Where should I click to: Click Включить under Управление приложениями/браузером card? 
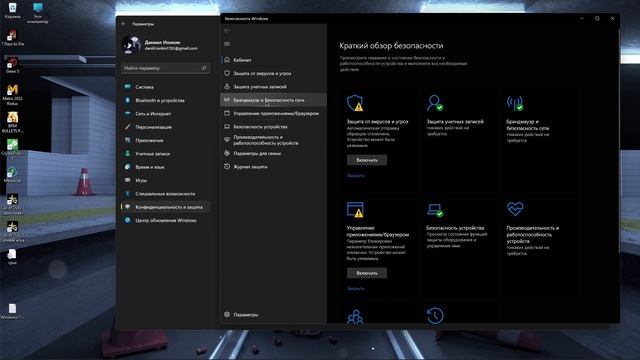coord(367,273)
